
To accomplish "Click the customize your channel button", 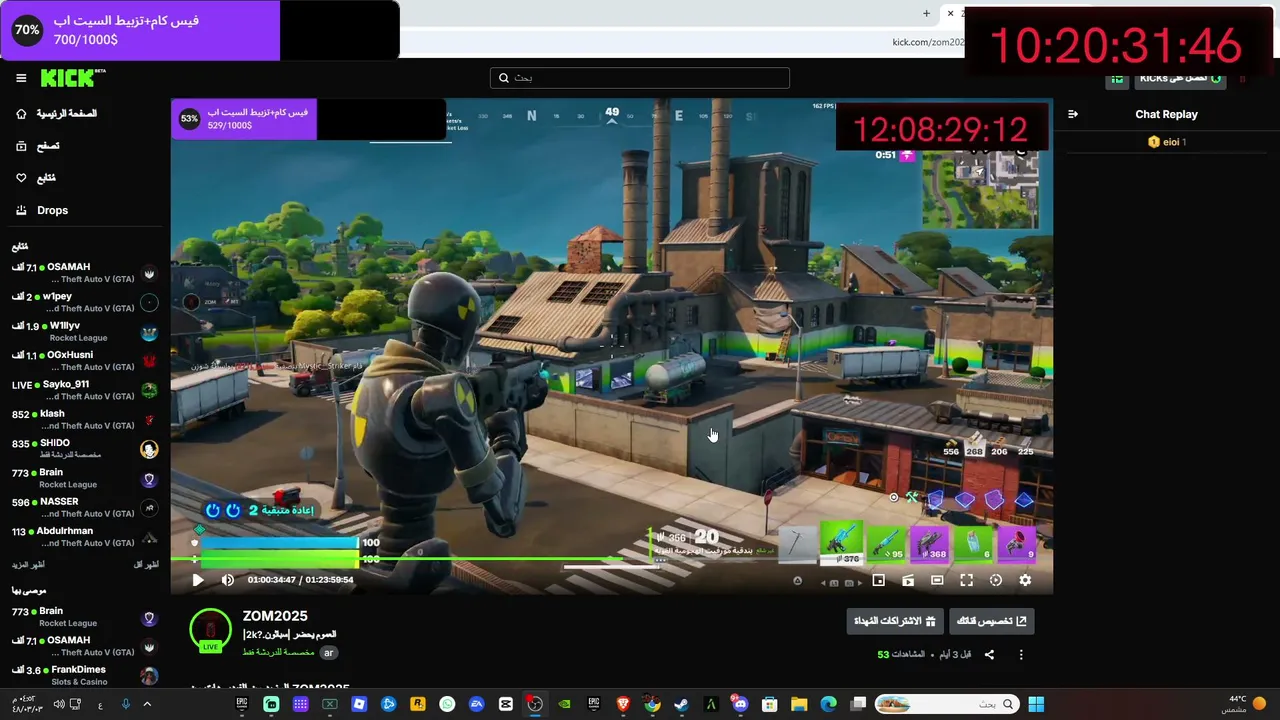I will 992,621.
